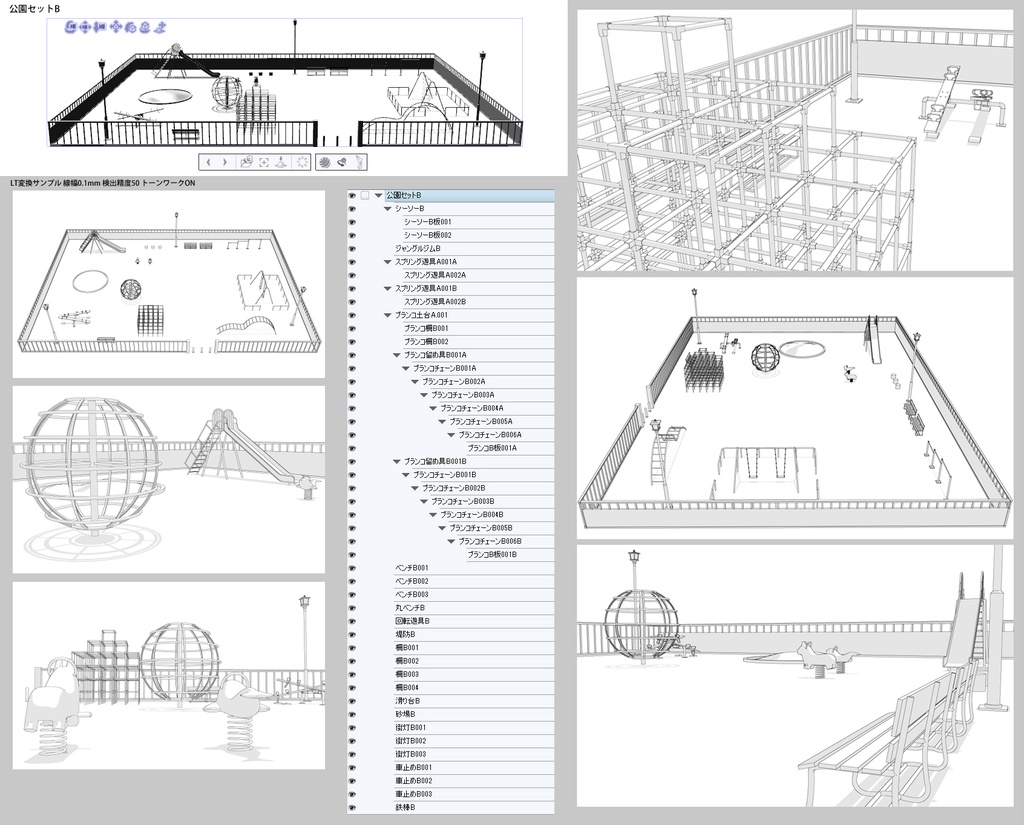
Task: Select the snap-to-ground move manipulator icon
Action: click(161, 27)
